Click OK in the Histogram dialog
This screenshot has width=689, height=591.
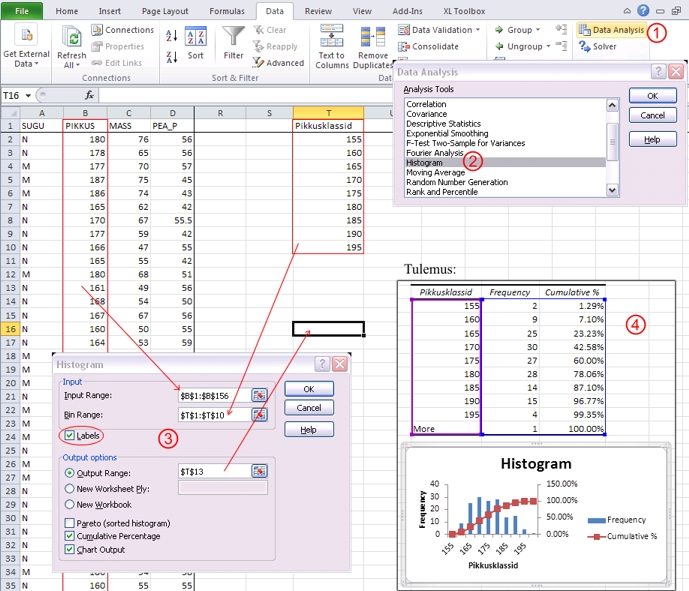pos(309,389)
